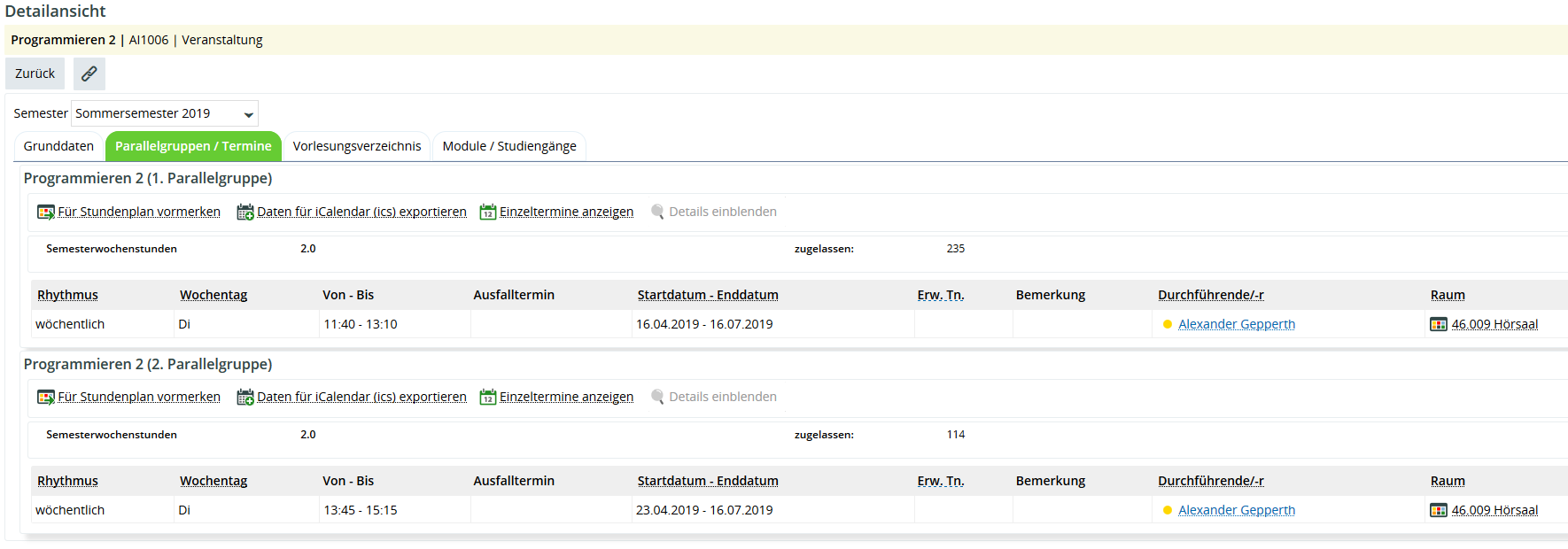Switch to the Grunddaten tab
Viewport: 1568px width, 549px height.
[58, 146]
